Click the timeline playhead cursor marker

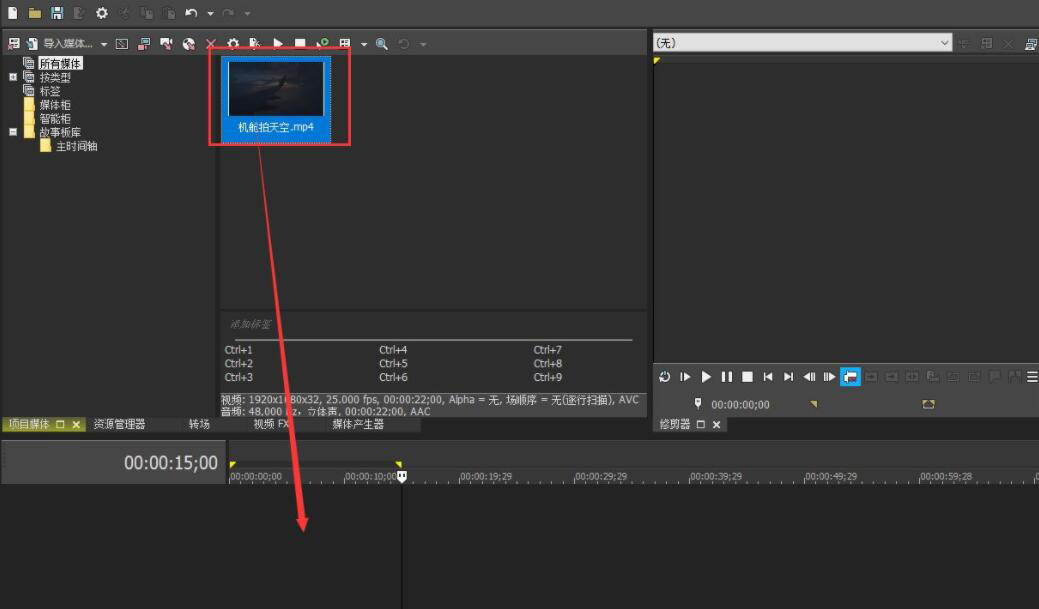[x=402, y=477]
